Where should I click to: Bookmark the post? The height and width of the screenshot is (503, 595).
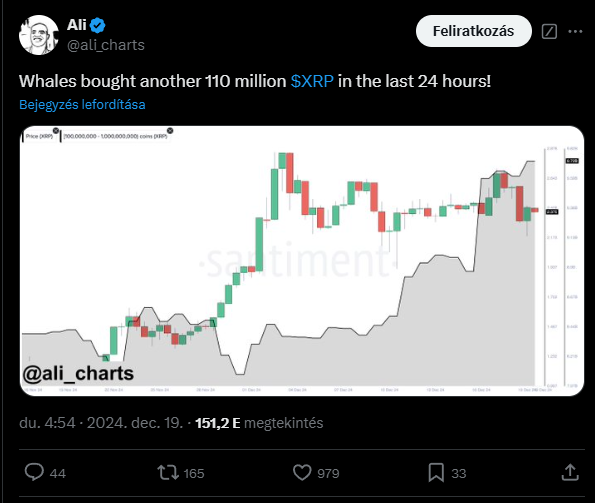click(x=436, y=473)
